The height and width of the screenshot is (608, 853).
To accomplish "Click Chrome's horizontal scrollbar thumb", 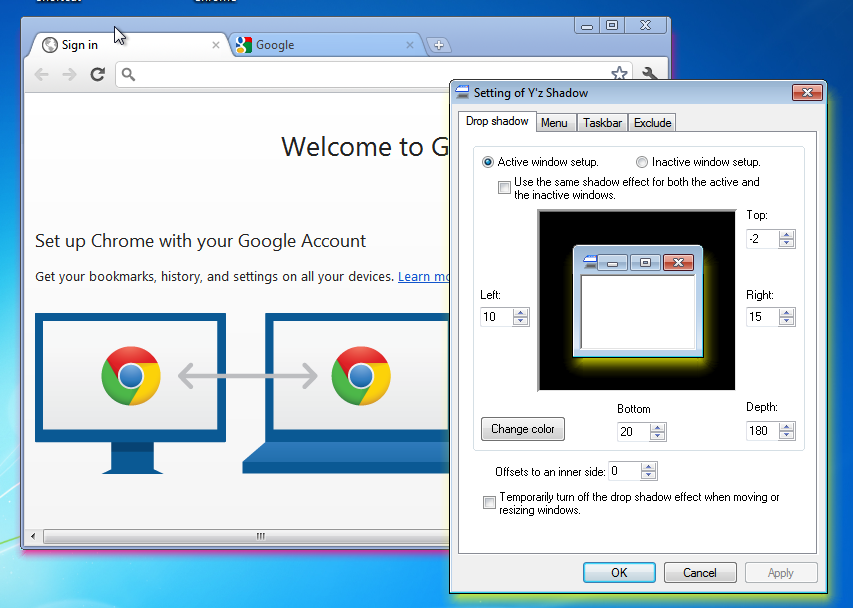I will pyautogui.click(x=248, y=536).
